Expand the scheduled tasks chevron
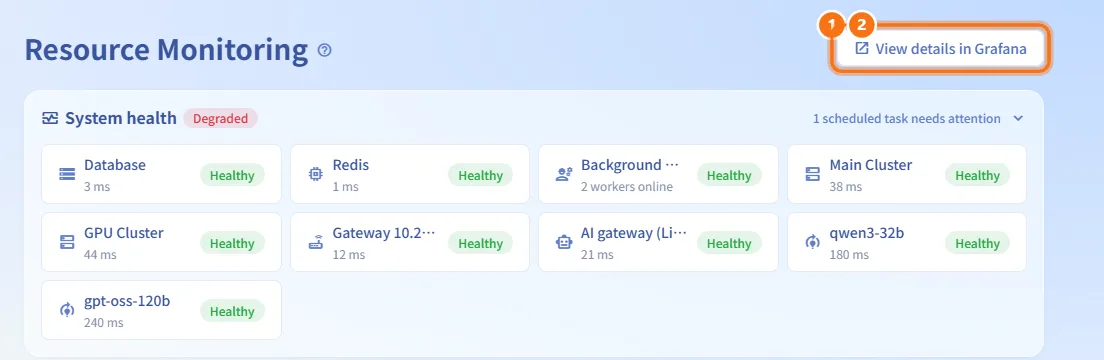This screenshot has width=1104, height=360. (x=1017, y=118)
